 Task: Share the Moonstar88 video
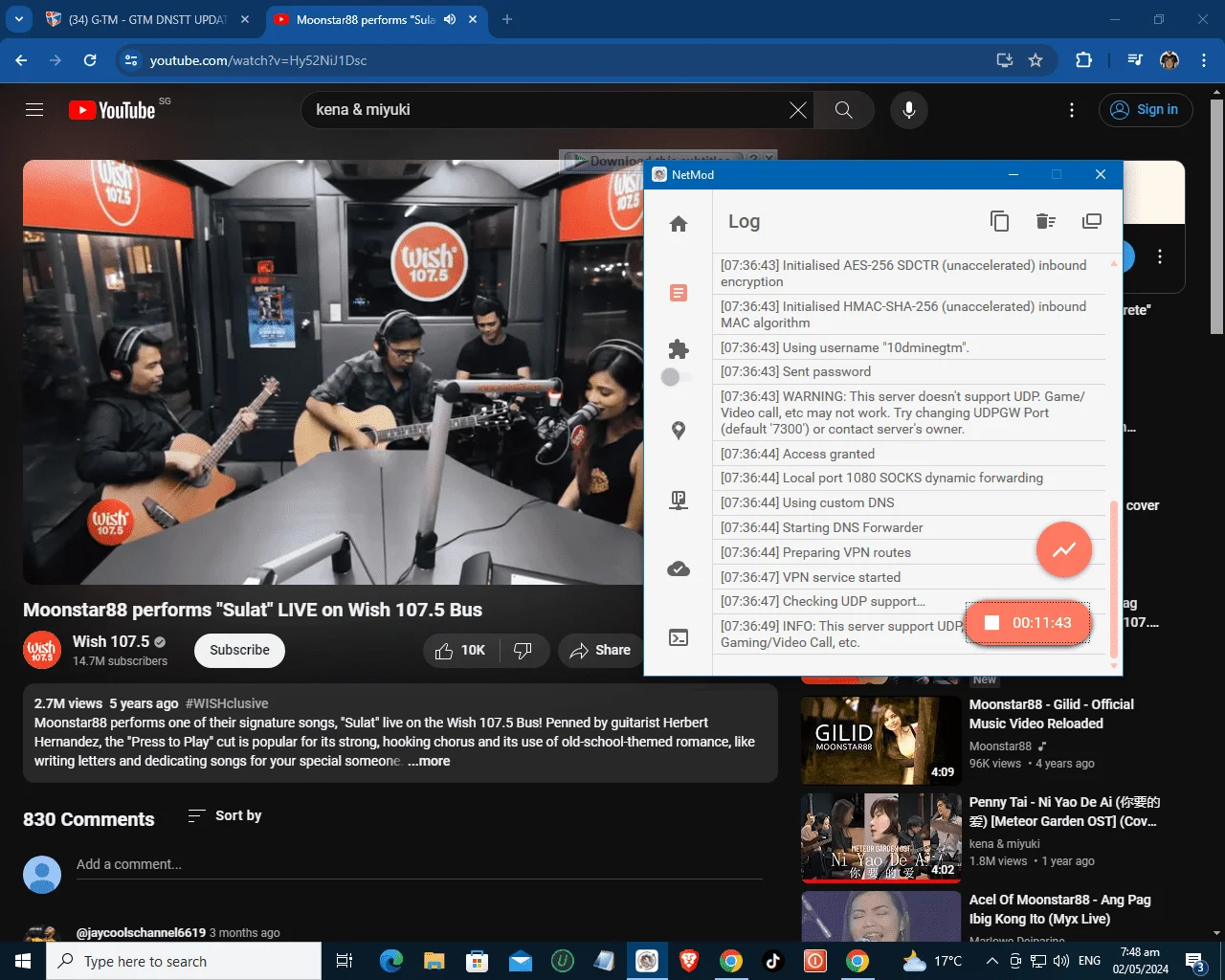tap(600, 651)
